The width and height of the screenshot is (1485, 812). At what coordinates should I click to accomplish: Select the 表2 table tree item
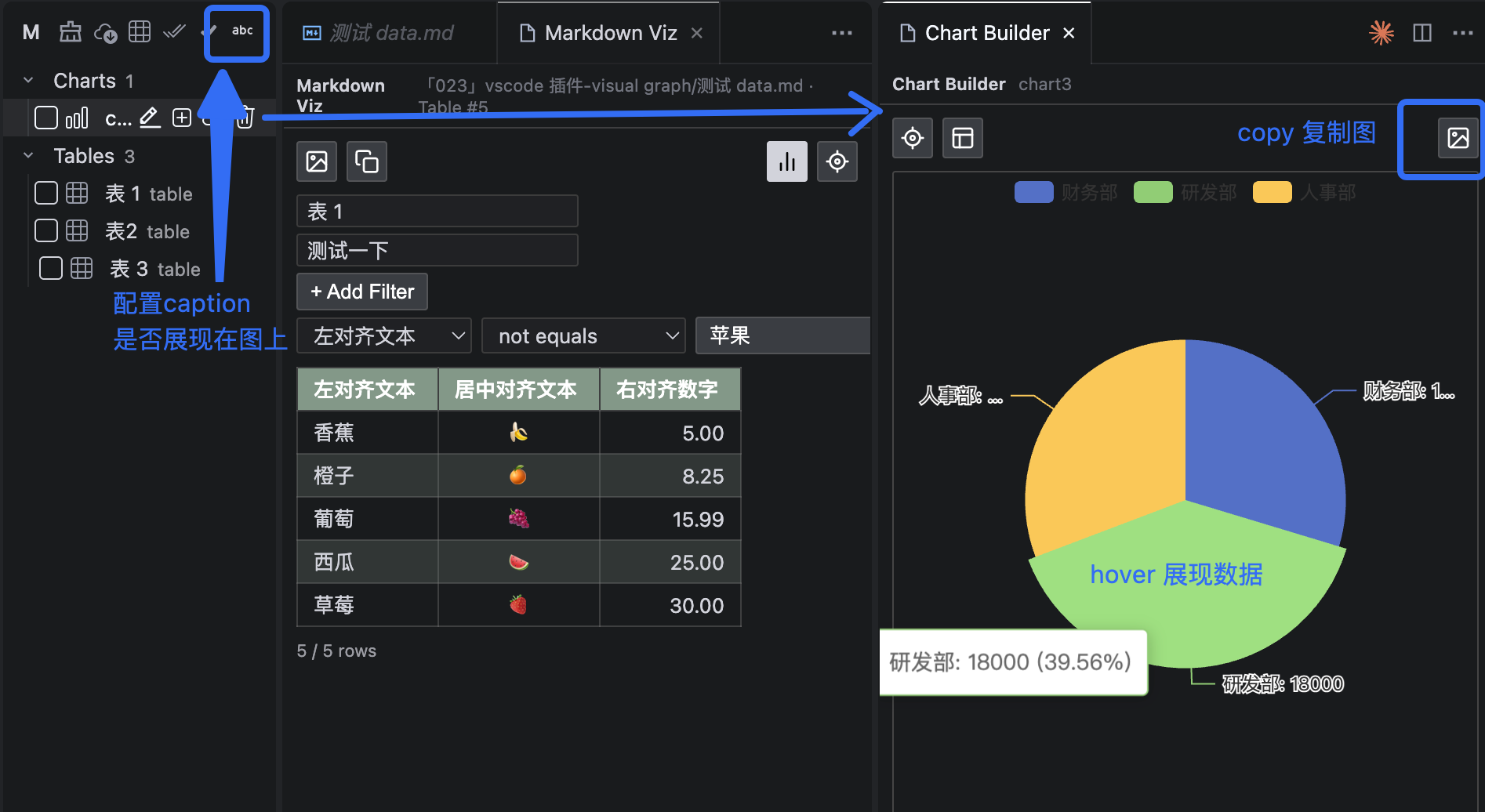140,230
